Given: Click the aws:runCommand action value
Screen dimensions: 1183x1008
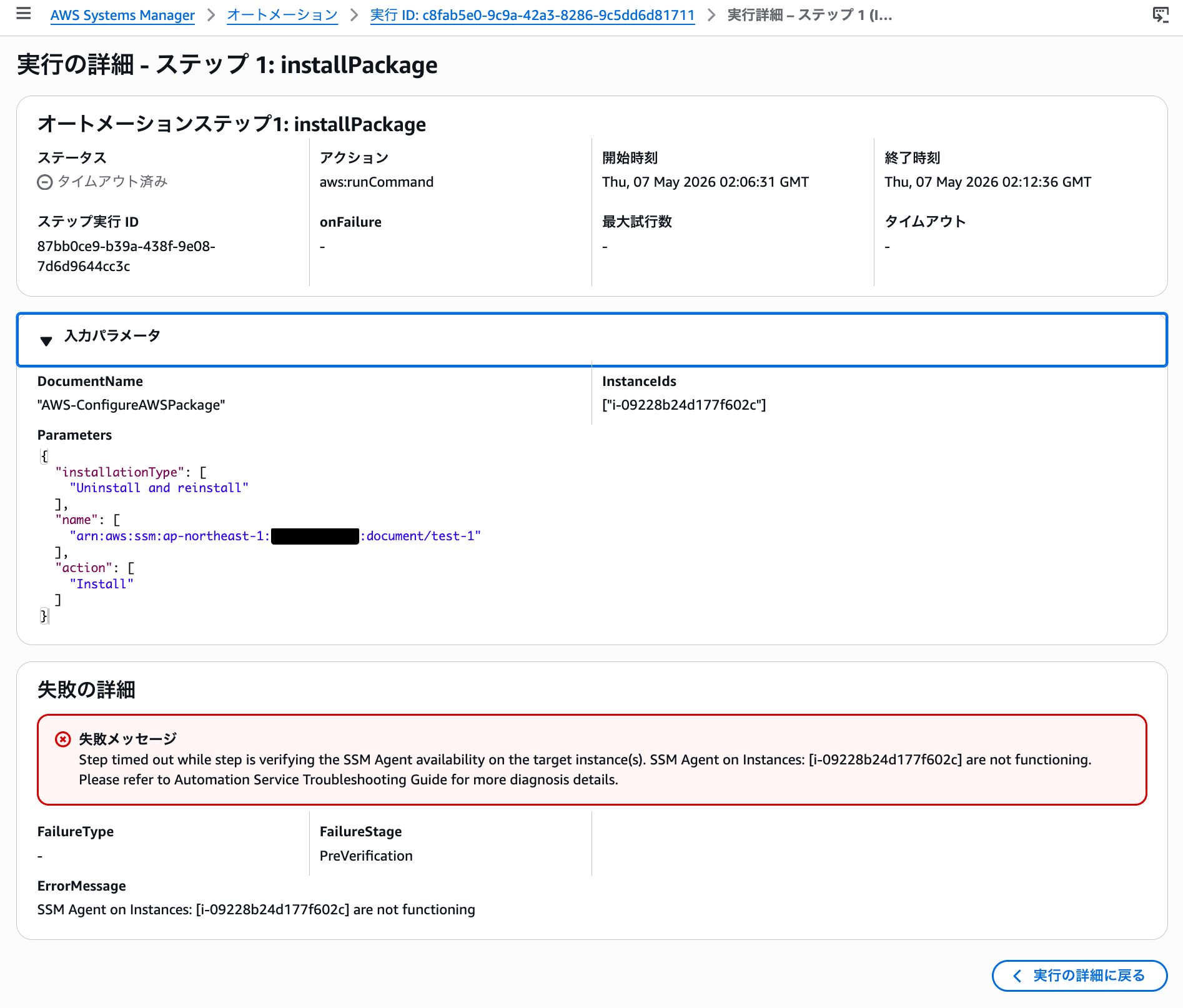Looking at the screenshot, I should click(x=377, y=182).
